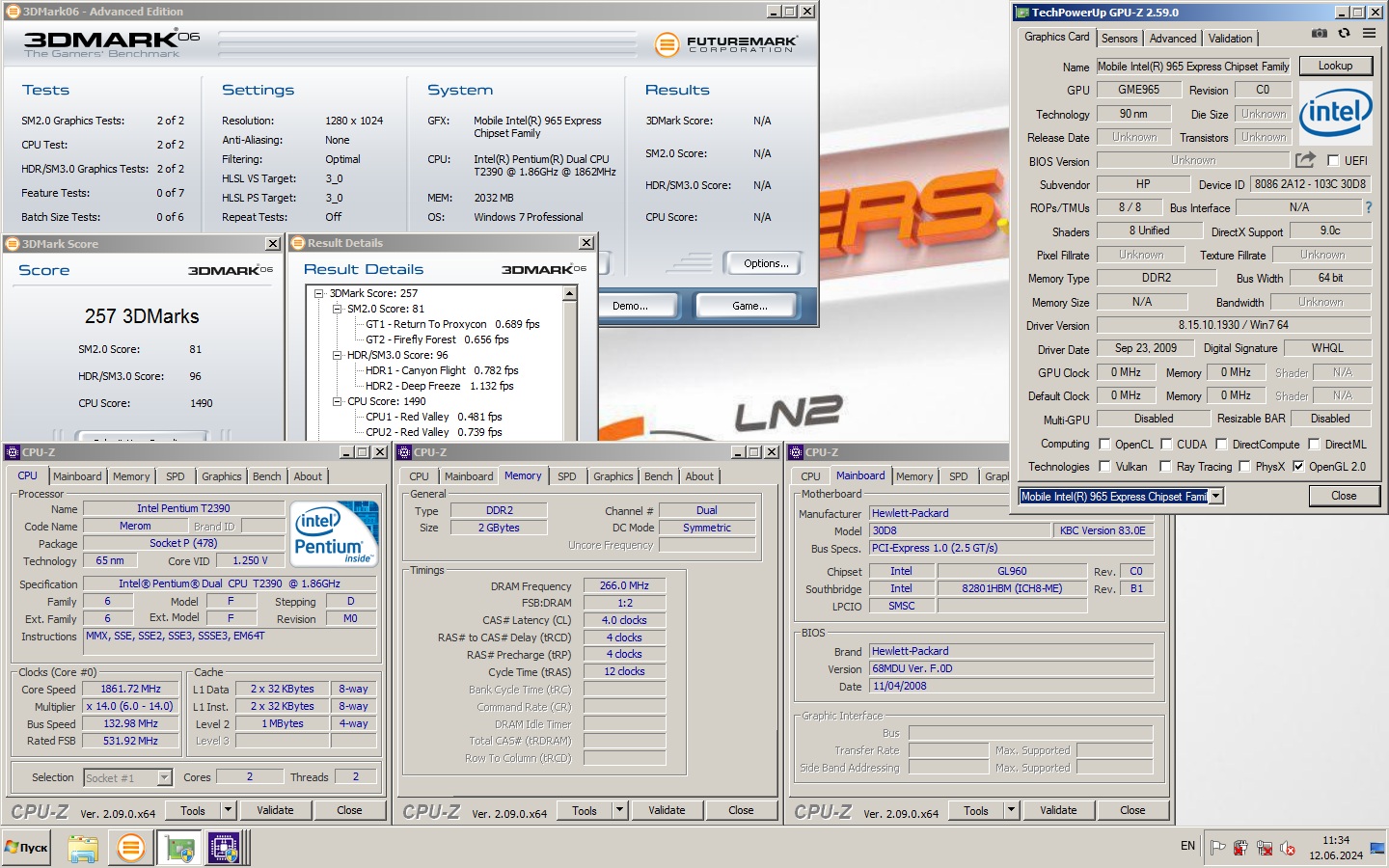Open the Memory tab in the rightmost CPU-Z window
This screenshot has height=868, width=1389.
(914, 476)
